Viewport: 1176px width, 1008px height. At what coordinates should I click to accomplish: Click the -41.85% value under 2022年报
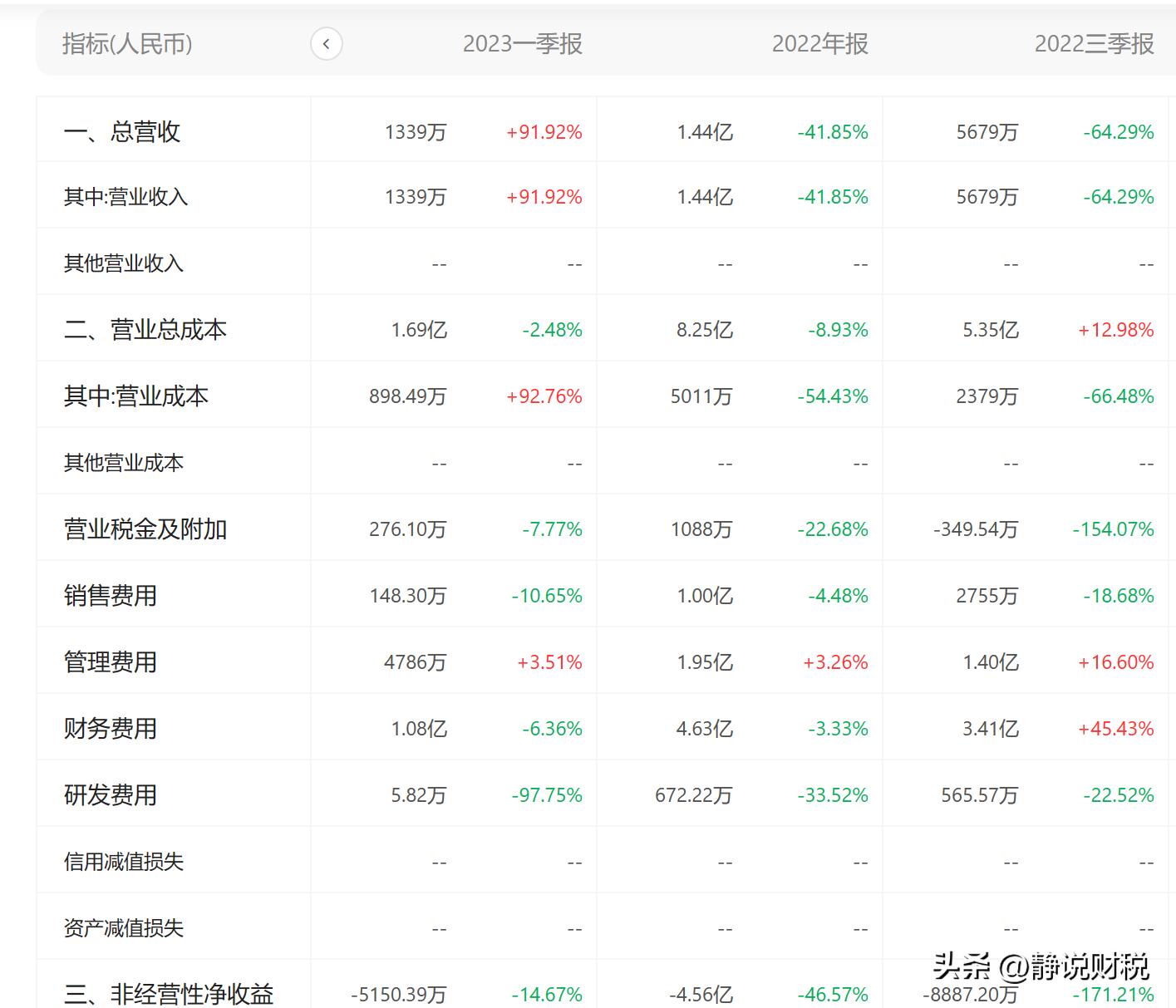coord(831,130)
